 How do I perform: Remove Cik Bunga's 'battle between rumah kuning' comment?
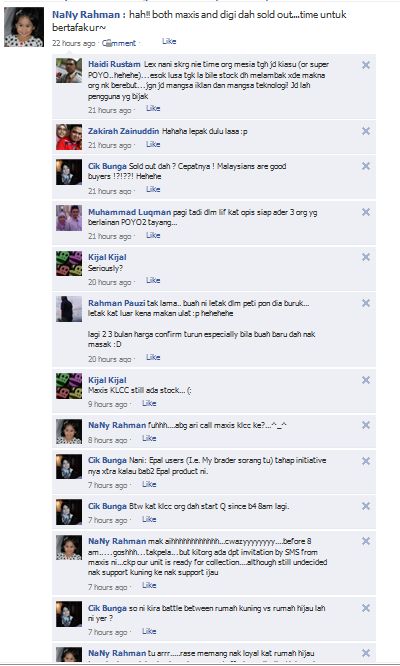tap(366, 608)
